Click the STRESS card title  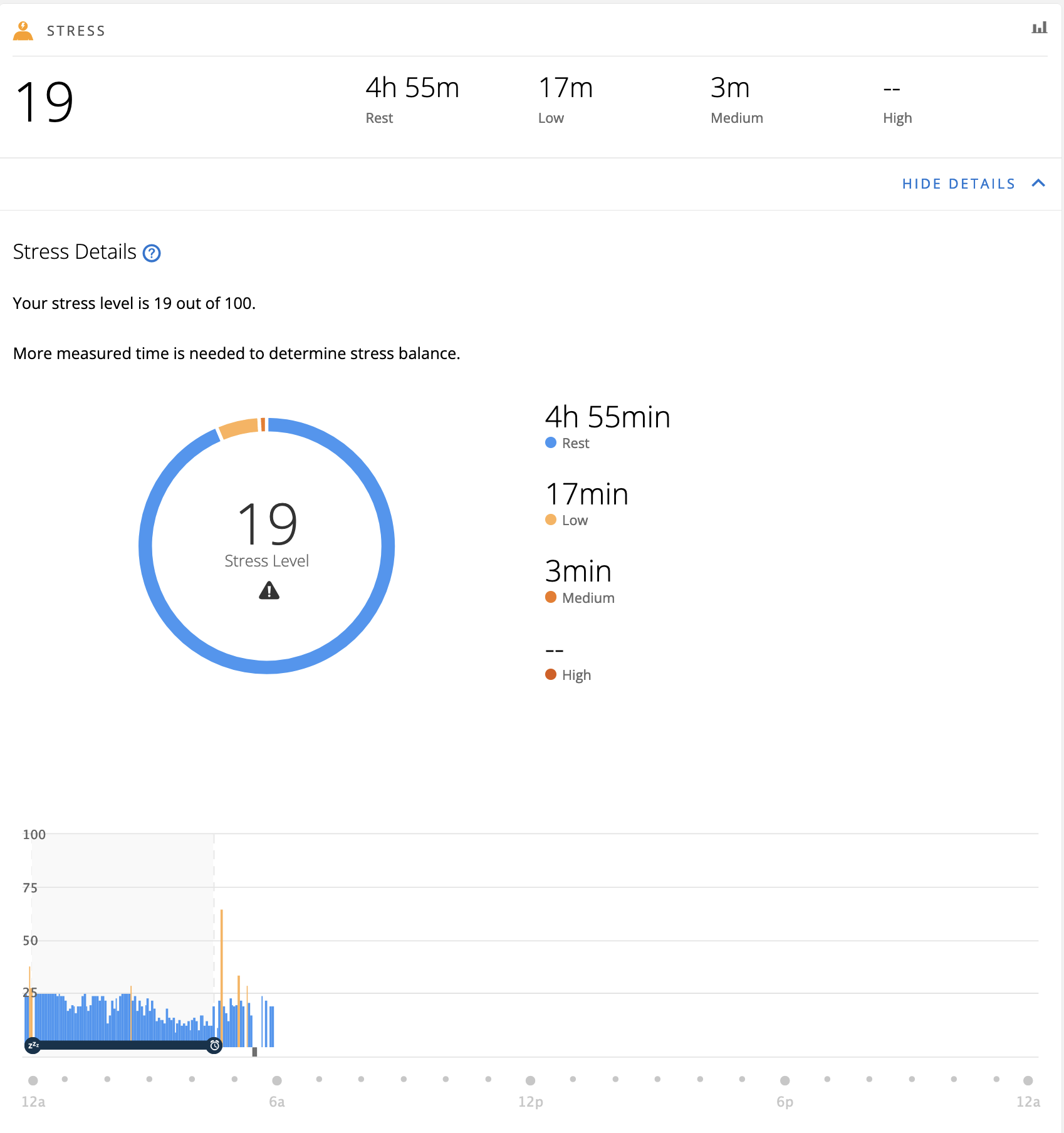[x=76, y=31]
